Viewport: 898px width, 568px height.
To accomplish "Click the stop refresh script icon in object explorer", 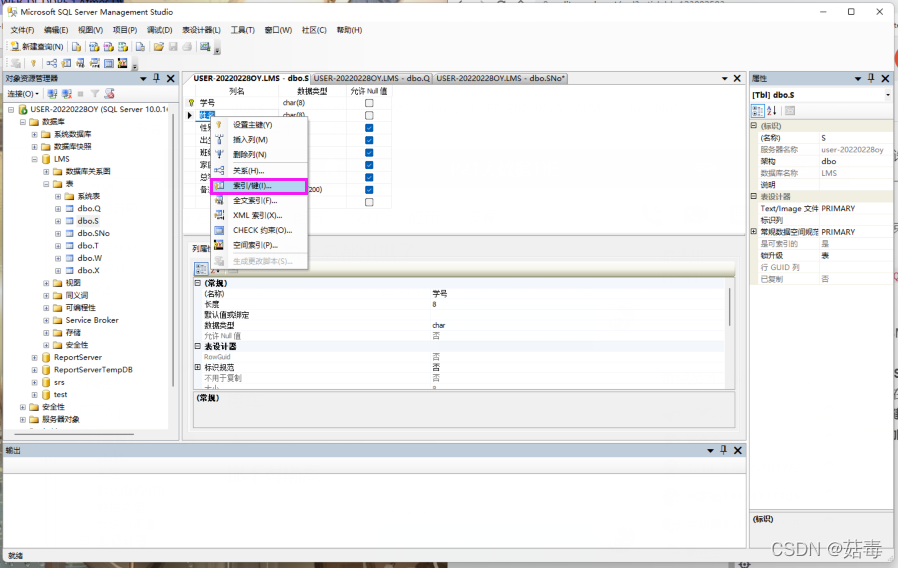I will (109, 93).
